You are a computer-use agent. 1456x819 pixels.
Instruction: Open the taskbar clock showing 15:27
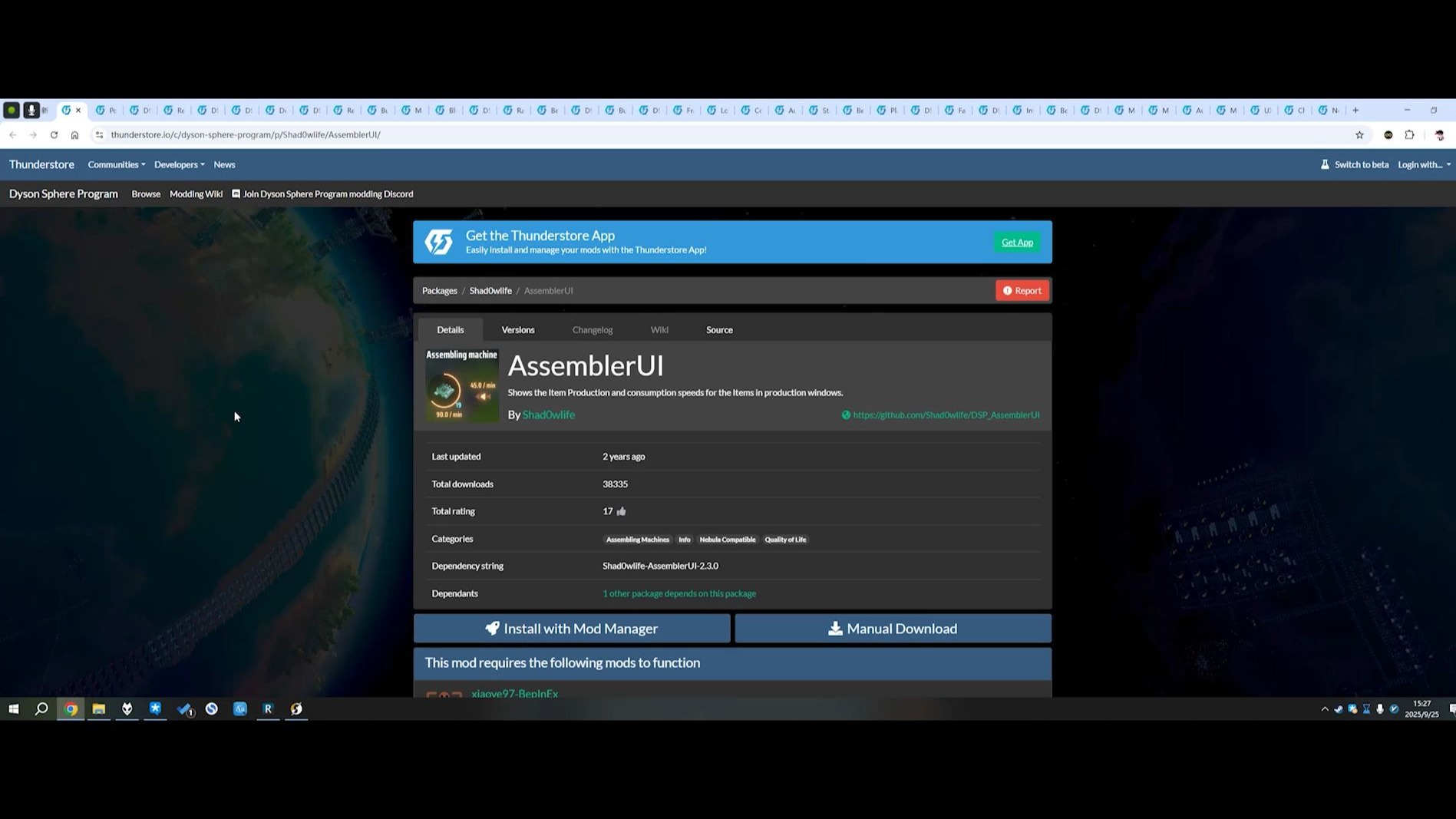pyautogui.click(x=1421, y=709)
